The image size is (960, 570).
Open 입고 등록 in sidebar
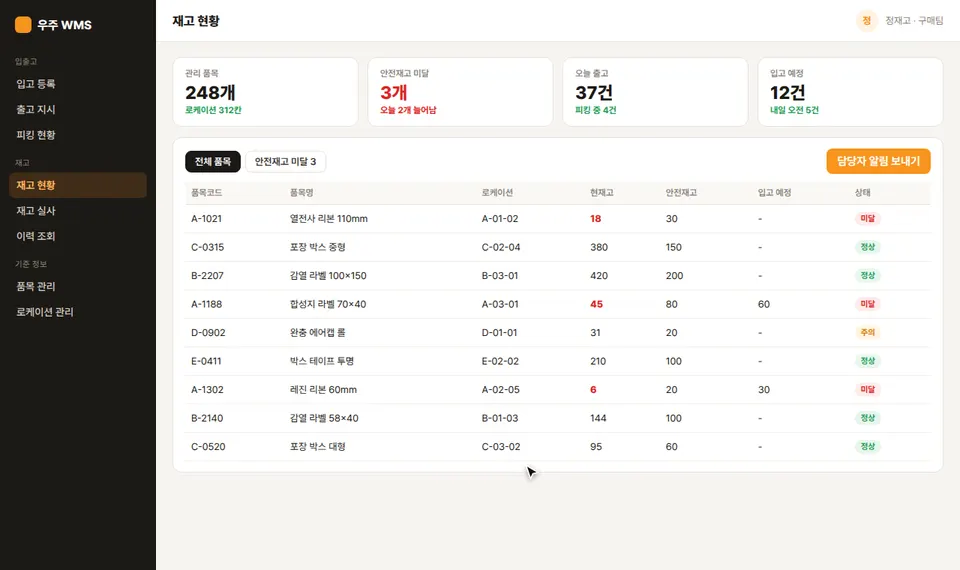pos(78,84)
